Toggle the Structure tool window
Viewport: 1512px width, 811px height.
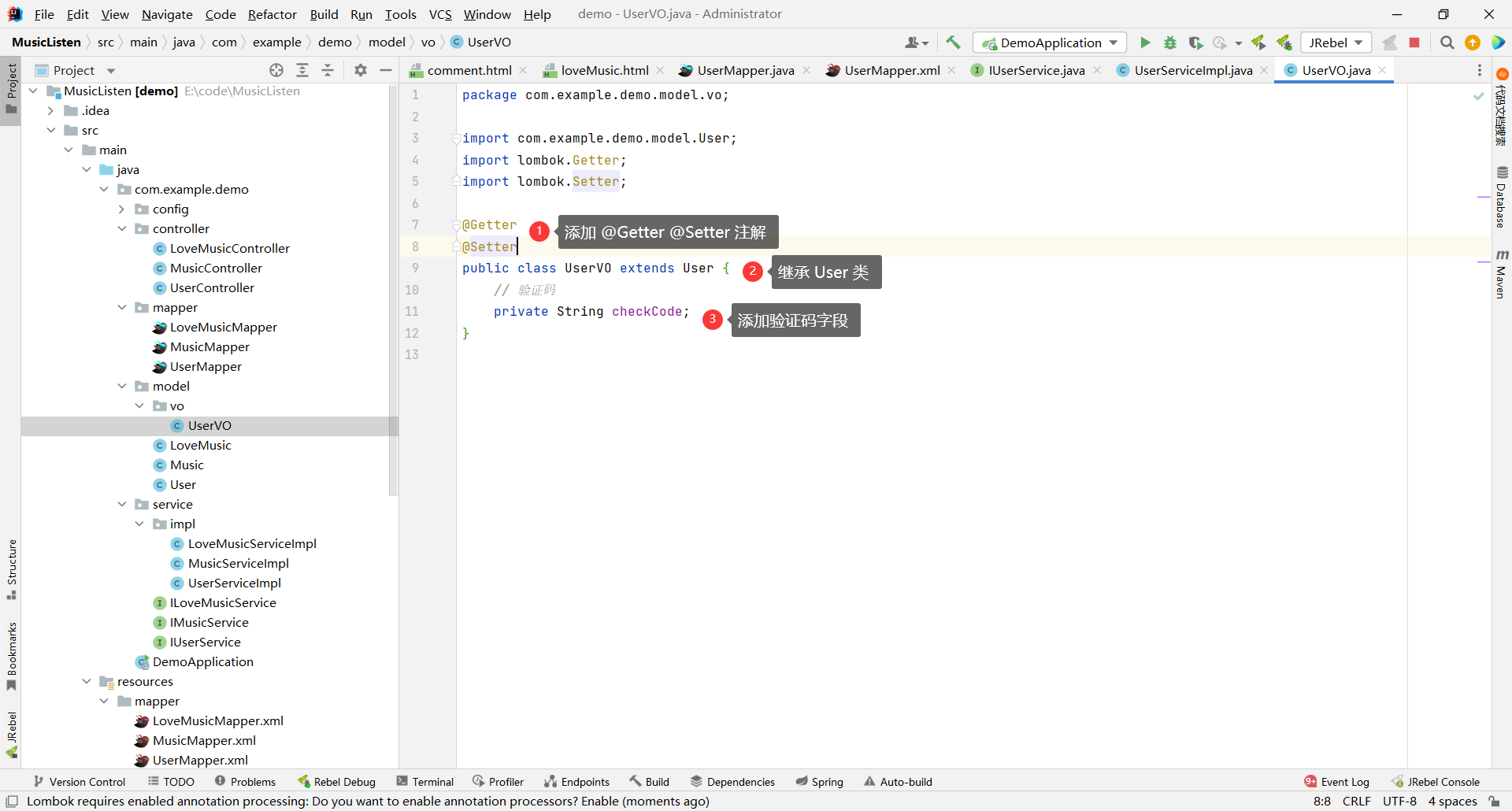[x=11, y=567]
